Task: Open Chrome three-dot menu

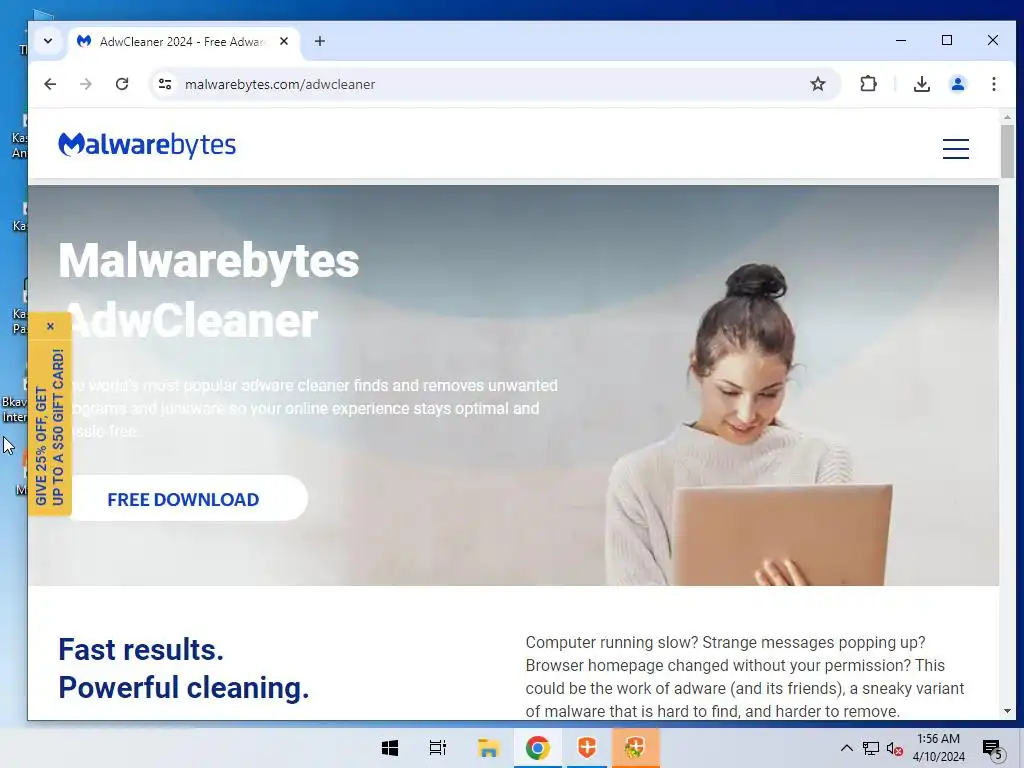Action: [993, 84]
